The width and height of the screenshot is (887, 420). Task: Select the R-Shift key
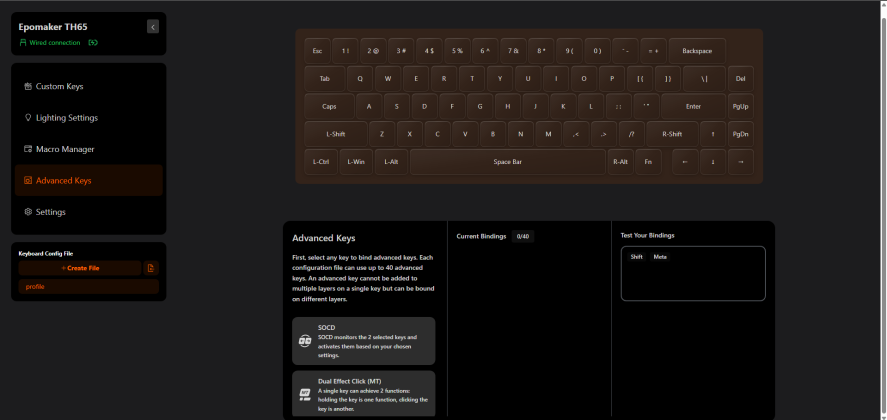coord(672,134)
